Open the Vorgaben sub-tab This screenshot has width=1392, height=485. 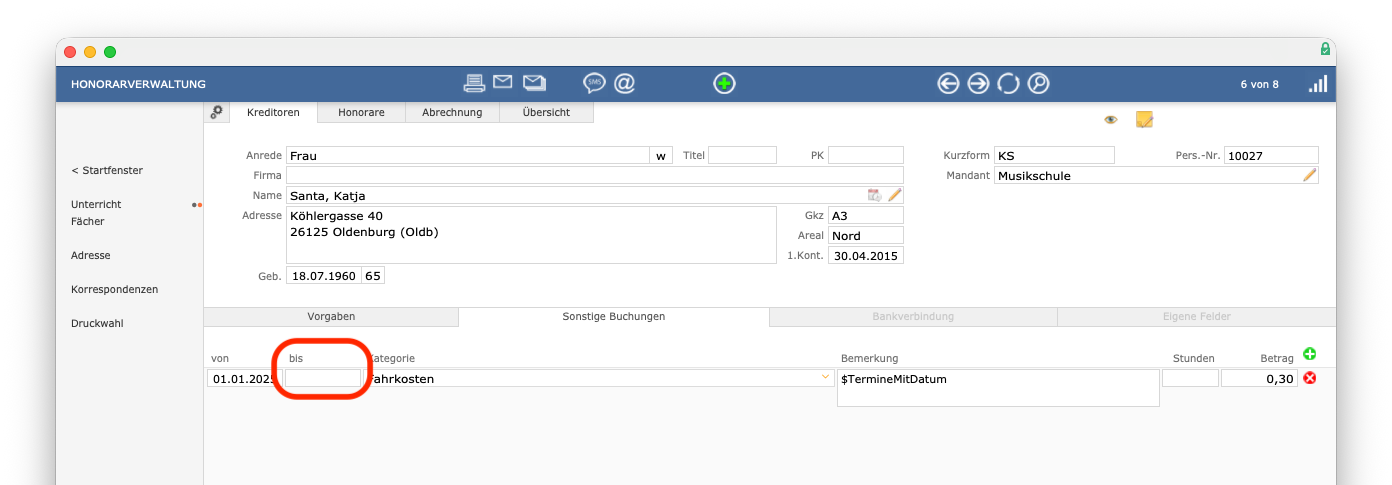(330, 316)
